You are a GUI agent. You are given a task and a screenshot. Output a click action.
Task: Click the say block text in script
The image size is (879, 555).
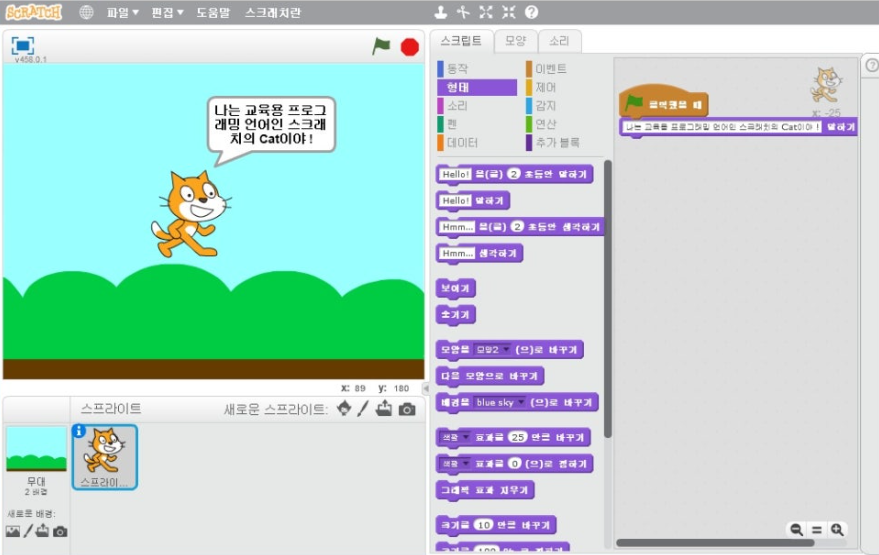pyautogui.click(x=722, y=127)
